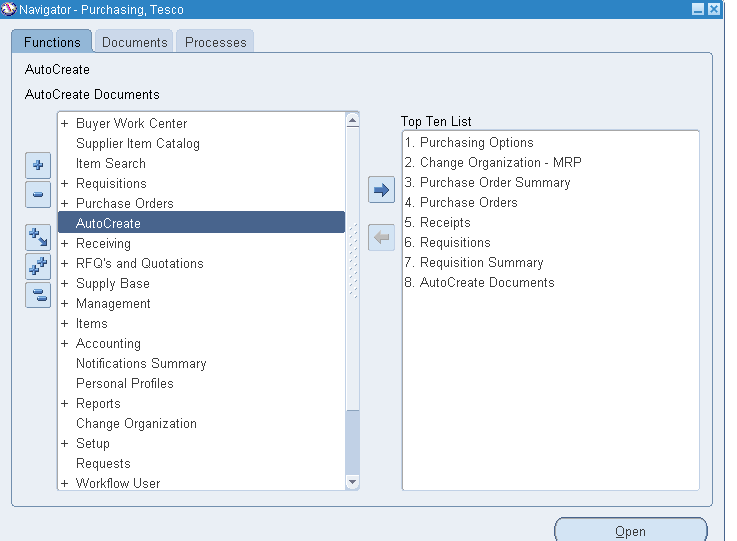Minimize the Navigator window
This screenshot has width=737, height=541.
click(x=698, y=9)
